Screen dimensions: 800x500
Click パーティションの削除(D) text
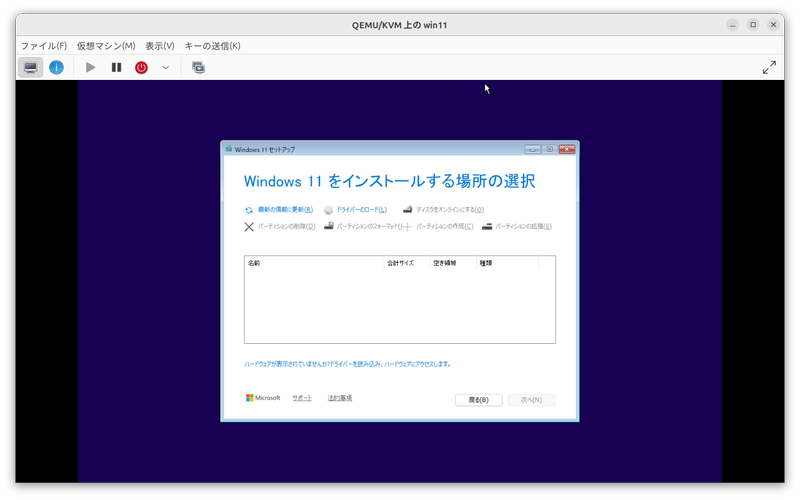pyautogui.click(x=286, y=227)
